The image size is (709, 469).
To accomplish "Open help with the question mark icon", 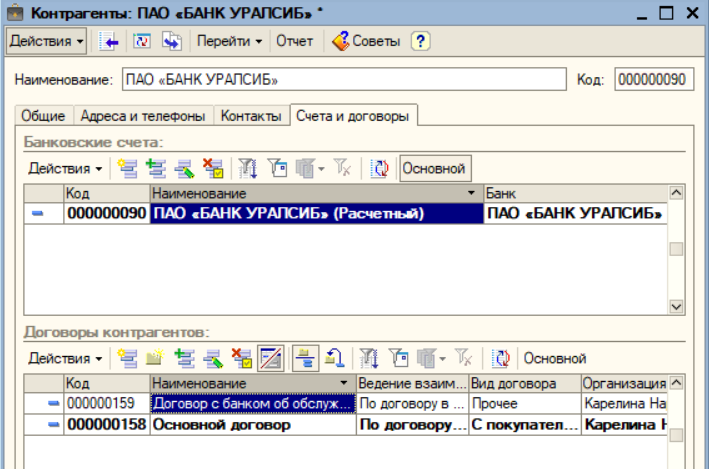I will pos(421,41).
